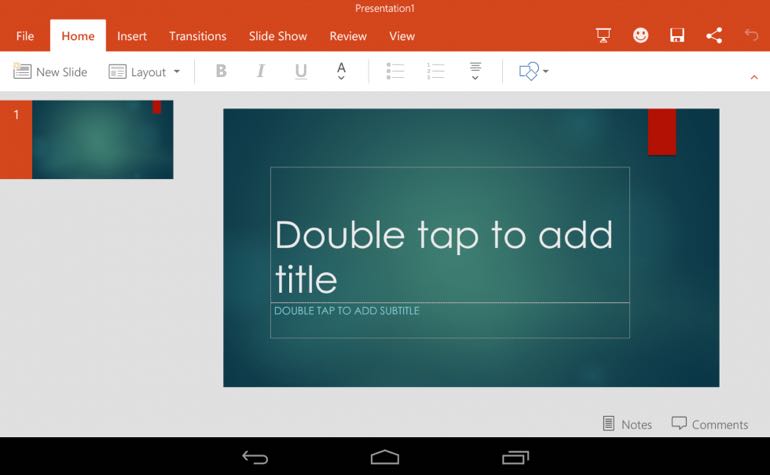
Task: Open the Layout dropdown
Action: pyautogui.click(x=145, y=72)
